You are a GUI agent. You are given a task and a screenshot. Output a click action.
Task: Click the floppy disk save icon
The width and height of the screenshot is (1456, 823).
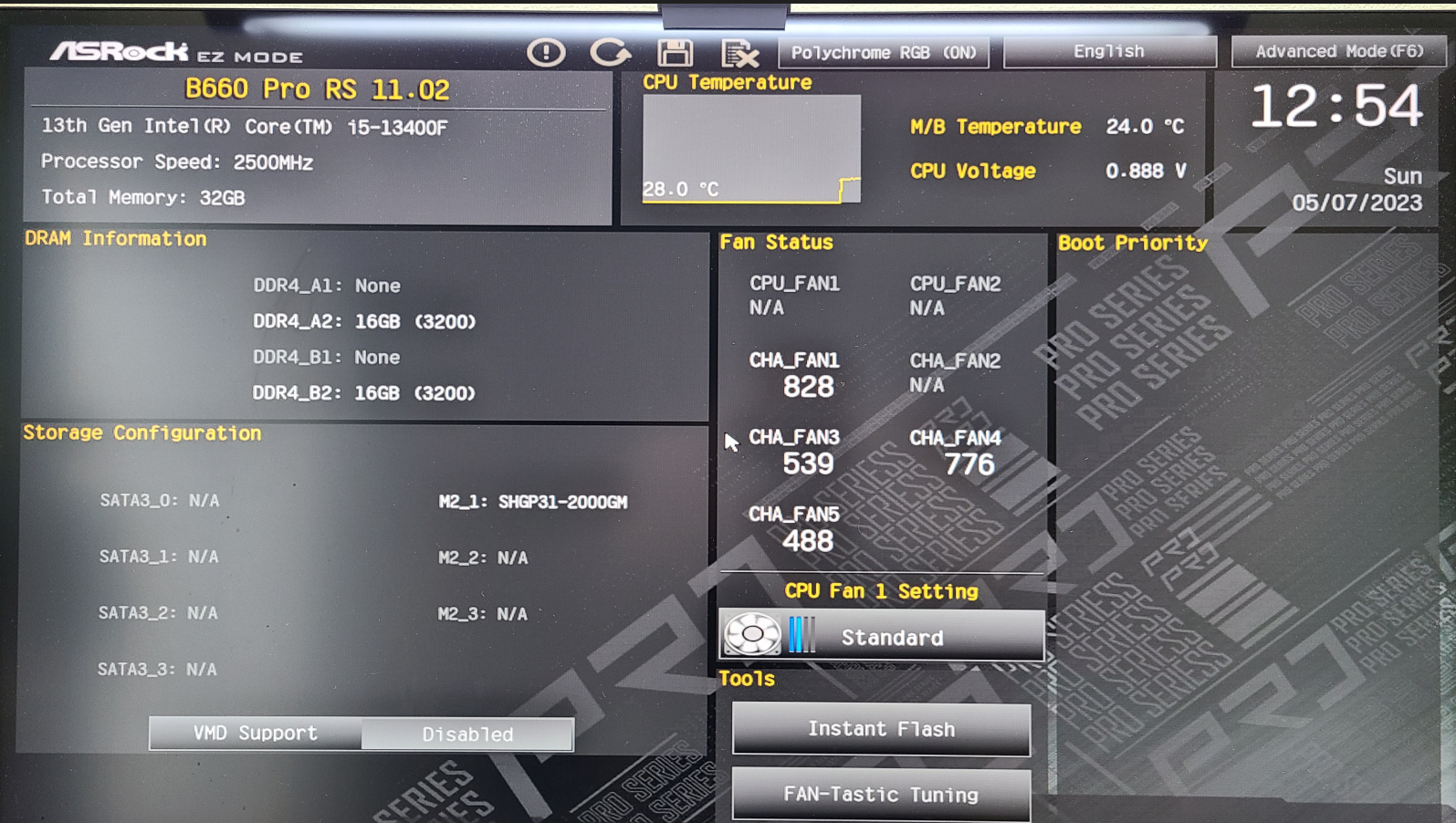(x=675, y=53)
